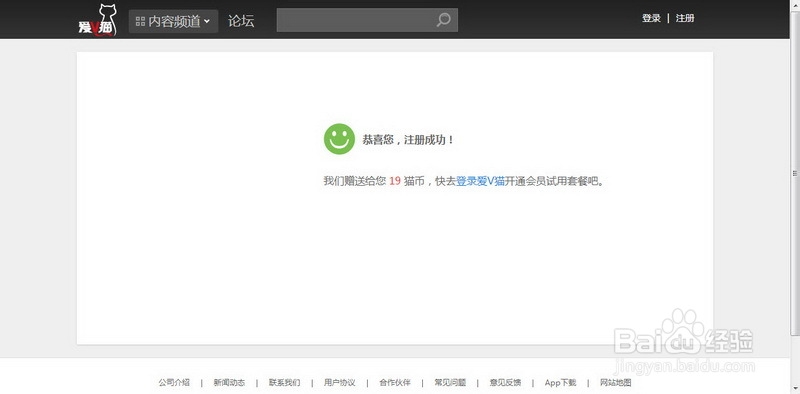Open the 内容频道 dropdown menu
This screenshot has width=800, height=394.
(173, 21)
